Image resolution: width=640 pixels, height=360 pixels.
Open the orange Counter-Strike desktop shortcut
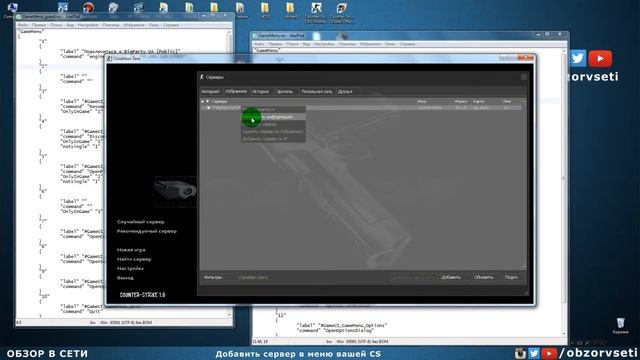coord(342,11)
